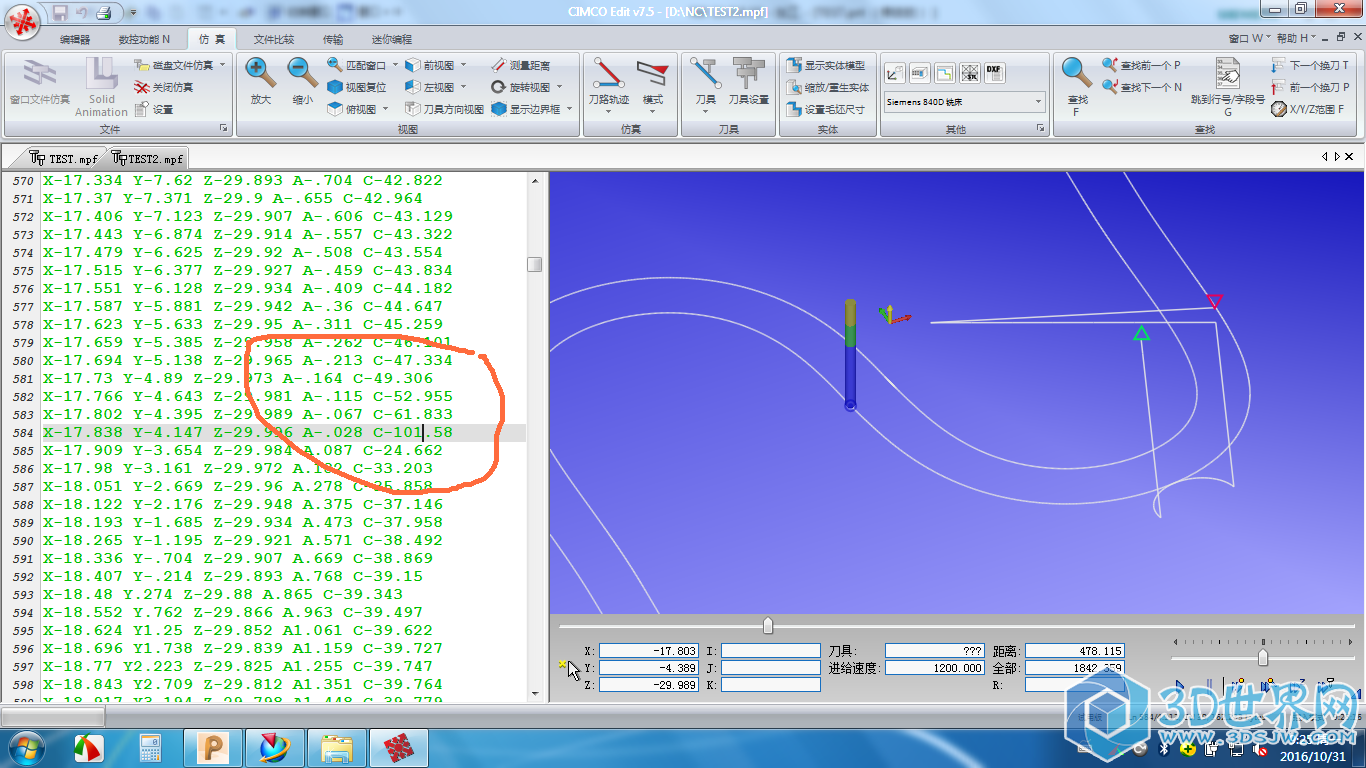Click the 进给速度 field showing 1200.000

(935, 668)
